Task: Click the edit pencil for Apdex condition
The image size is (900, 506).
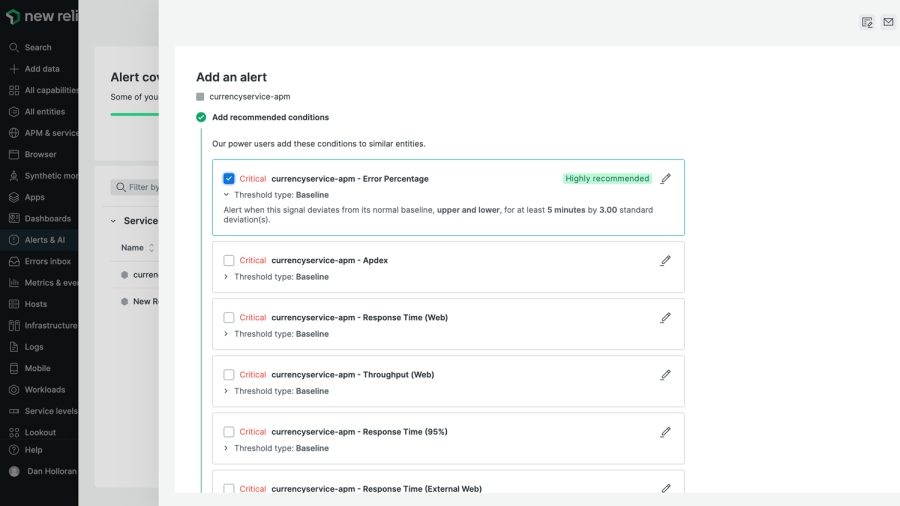Action: click(x=665, y=260)
